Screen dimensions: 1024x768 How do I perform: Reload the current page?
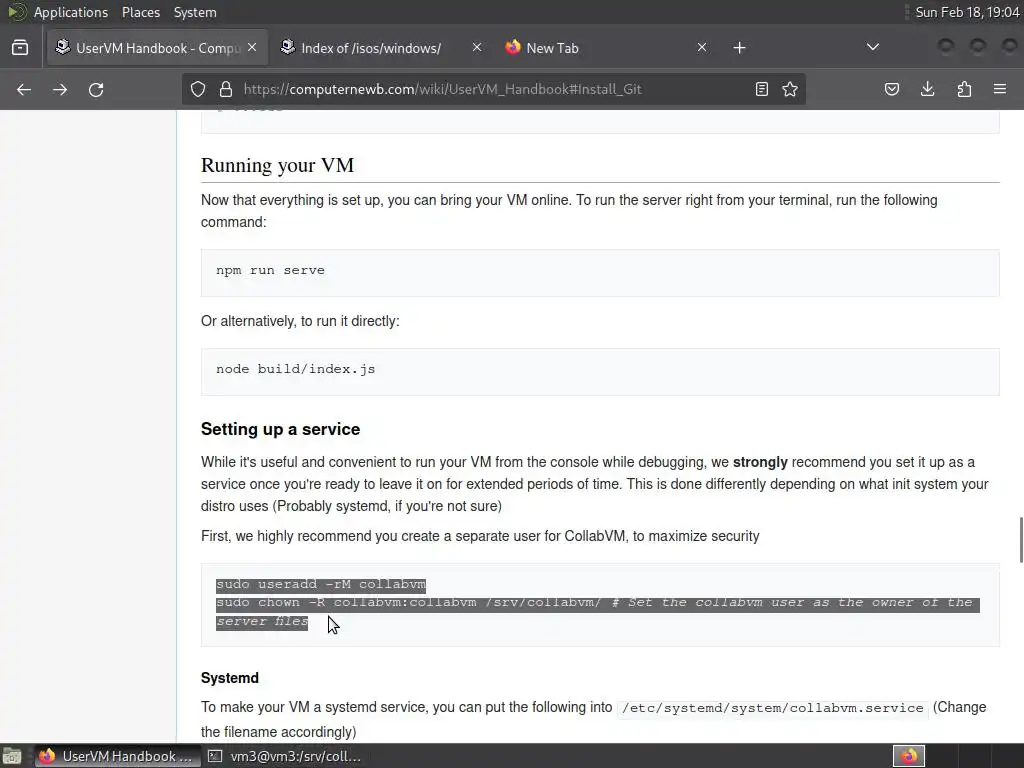coord(96,89)
